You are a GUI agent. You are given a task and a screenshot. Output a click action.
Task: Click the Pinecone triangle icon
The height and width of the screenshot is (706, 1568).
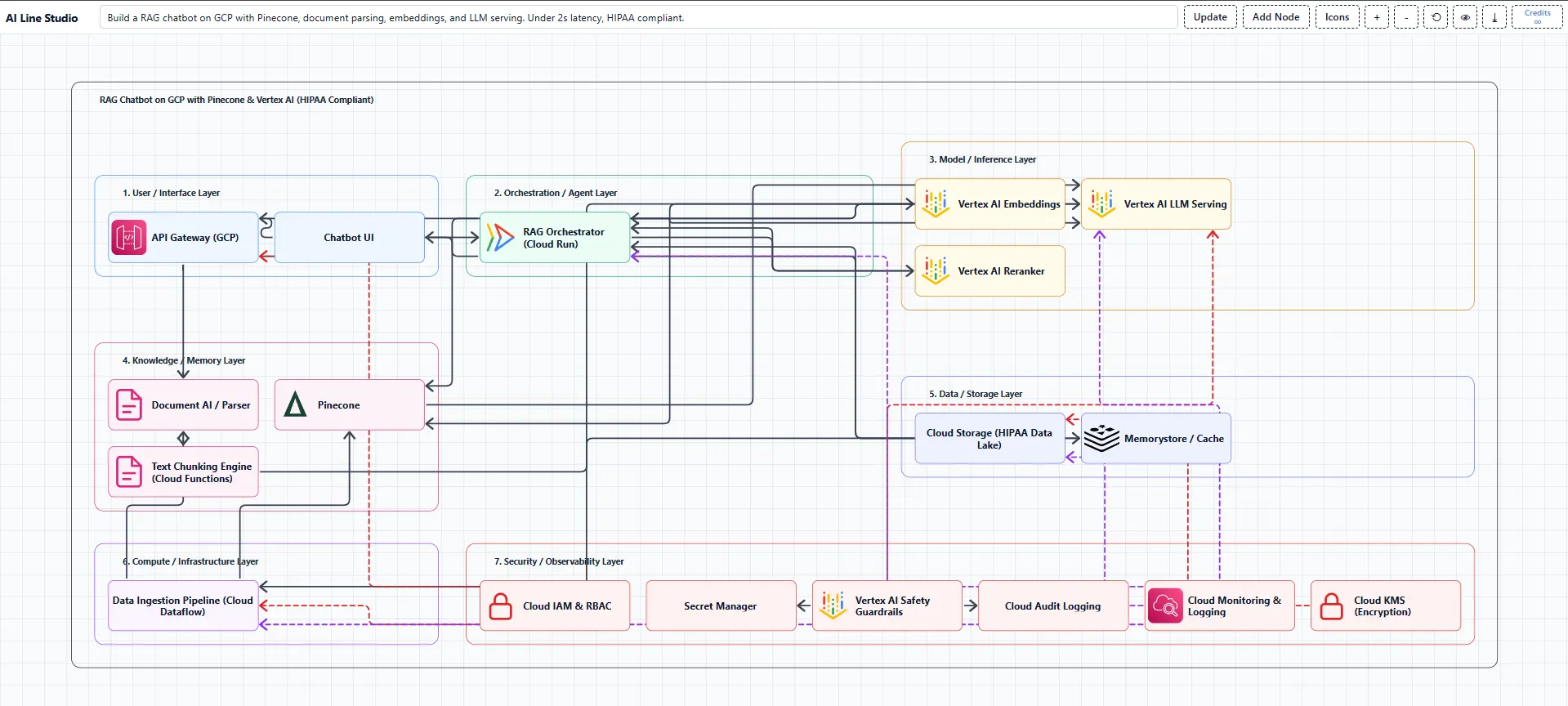295,404
